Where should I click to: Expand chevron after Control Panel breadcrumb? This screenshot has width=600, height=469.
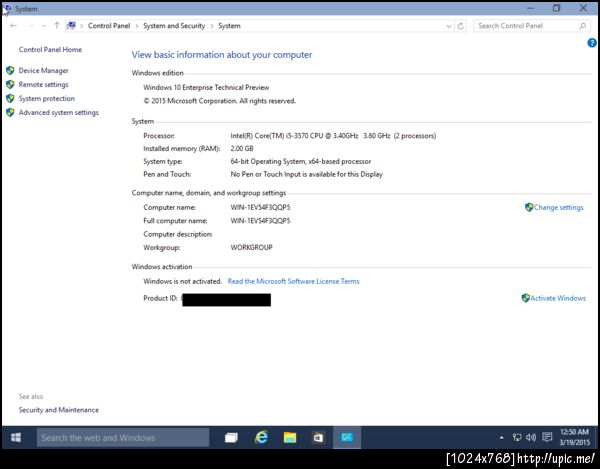[x=137, y=26]
